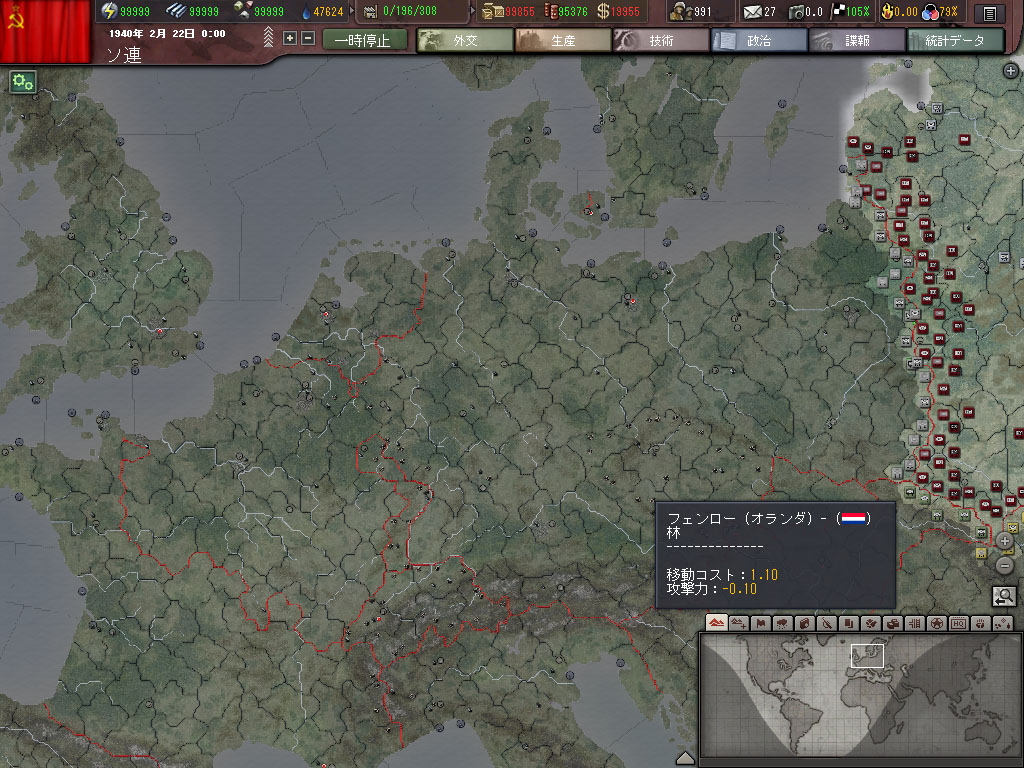Screen dimensions: 1024x768
Task: Open the 統計データ statistics tab
Action: click(x=955, y=40)
